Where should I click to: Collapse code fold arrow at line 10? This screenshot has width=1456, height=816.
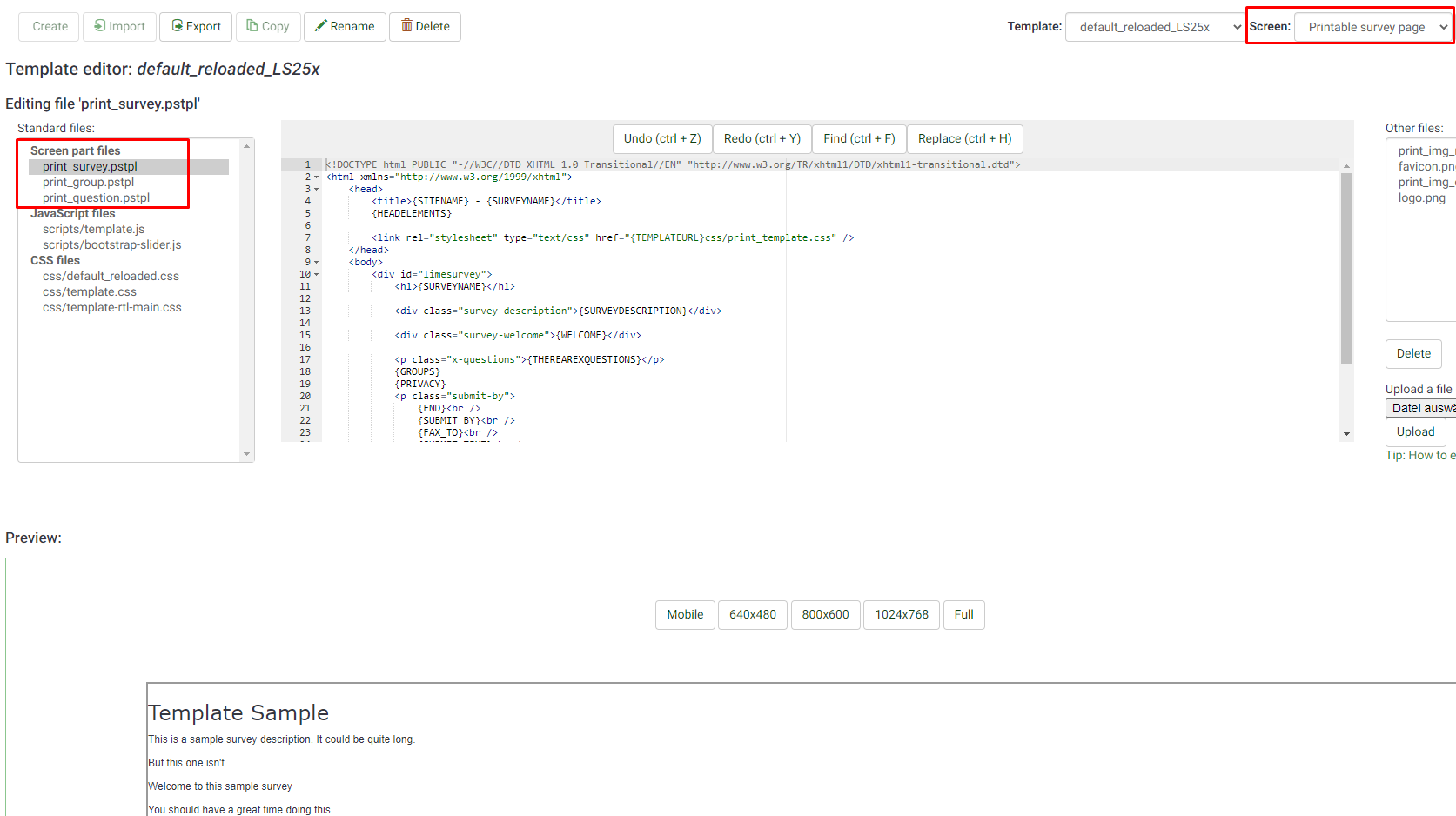(317, 275)
